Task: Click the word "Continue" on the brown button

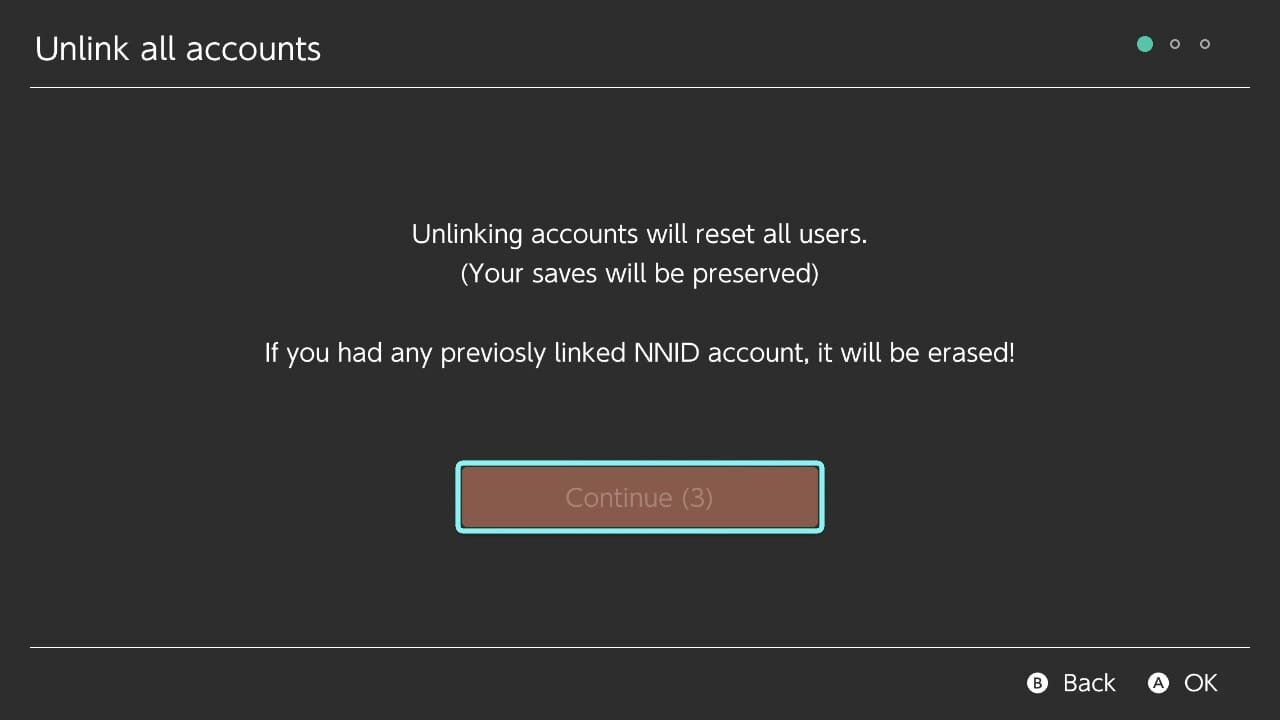Action: [x=619, y=498]
